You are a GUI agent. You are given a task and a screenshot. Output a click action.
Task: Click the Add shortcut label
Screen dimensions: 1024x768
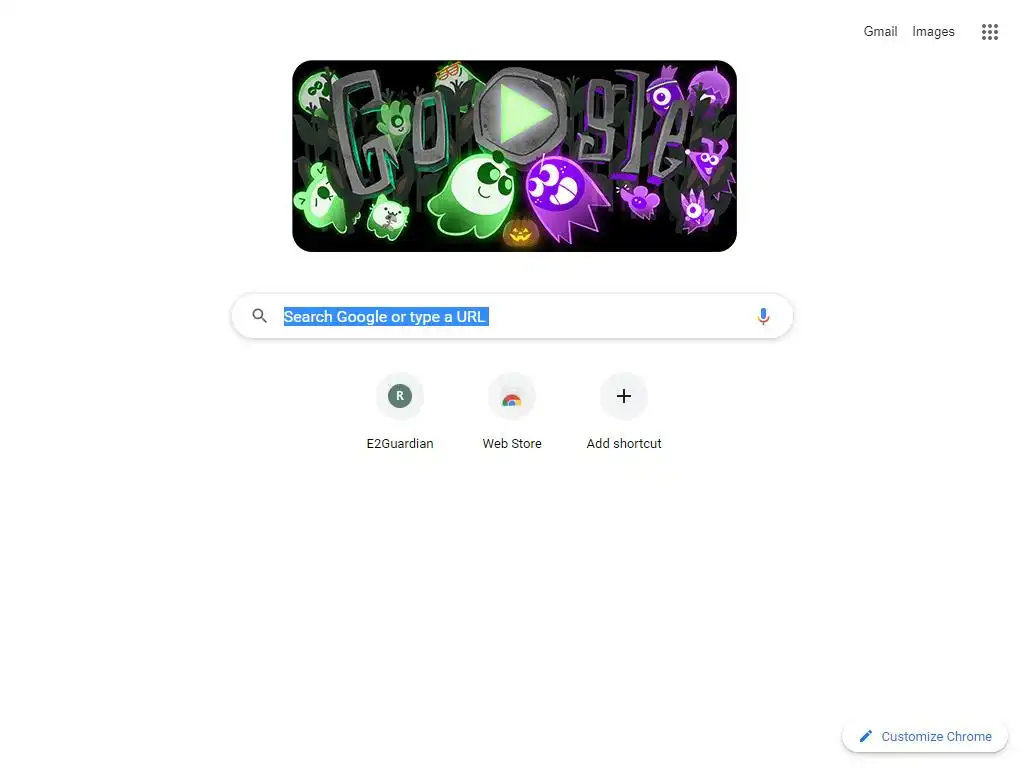[x=624, y=443]
